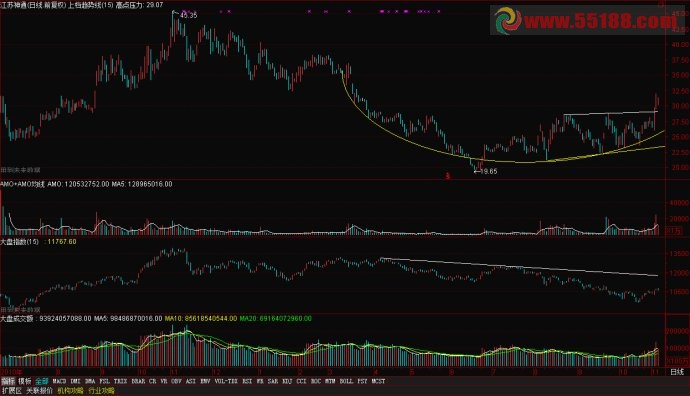Apply the MCST indicator
690x396 pixels.
pyautogui.click(x=378, y=381)
